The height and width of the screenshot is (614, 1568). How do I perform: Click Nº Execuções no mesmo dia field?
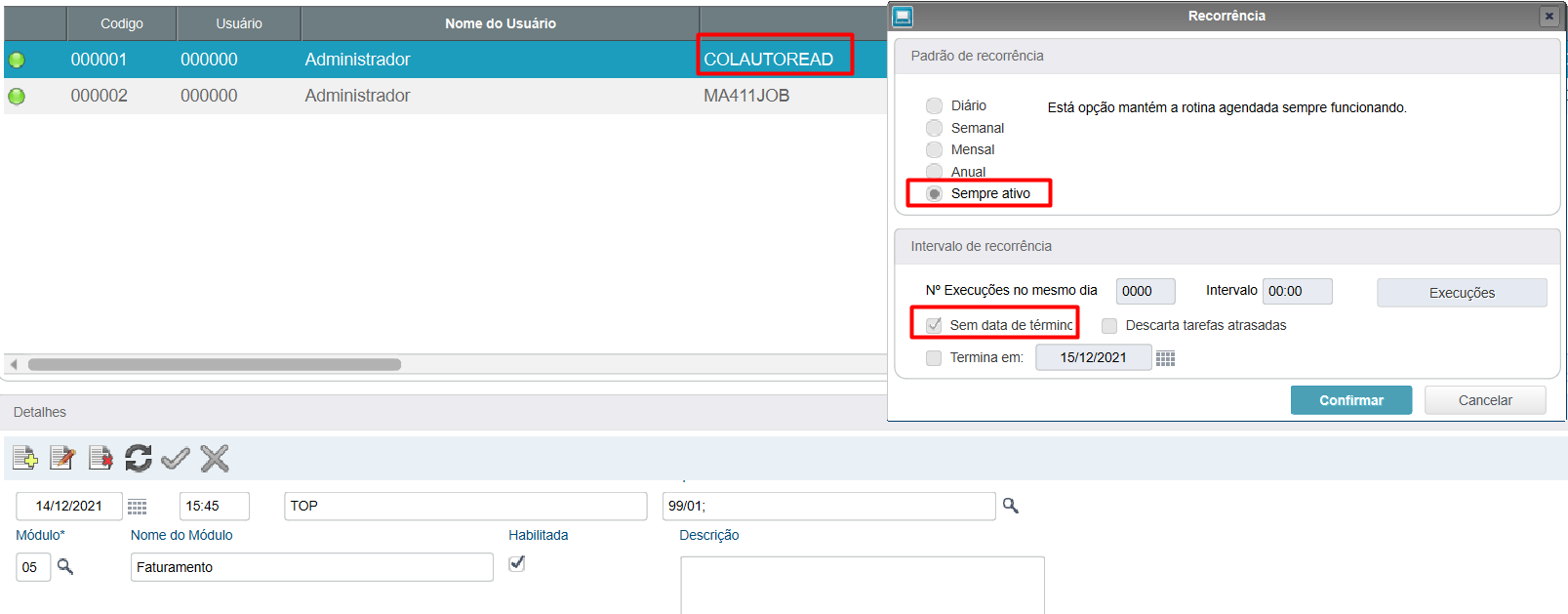click(1146, 291)
